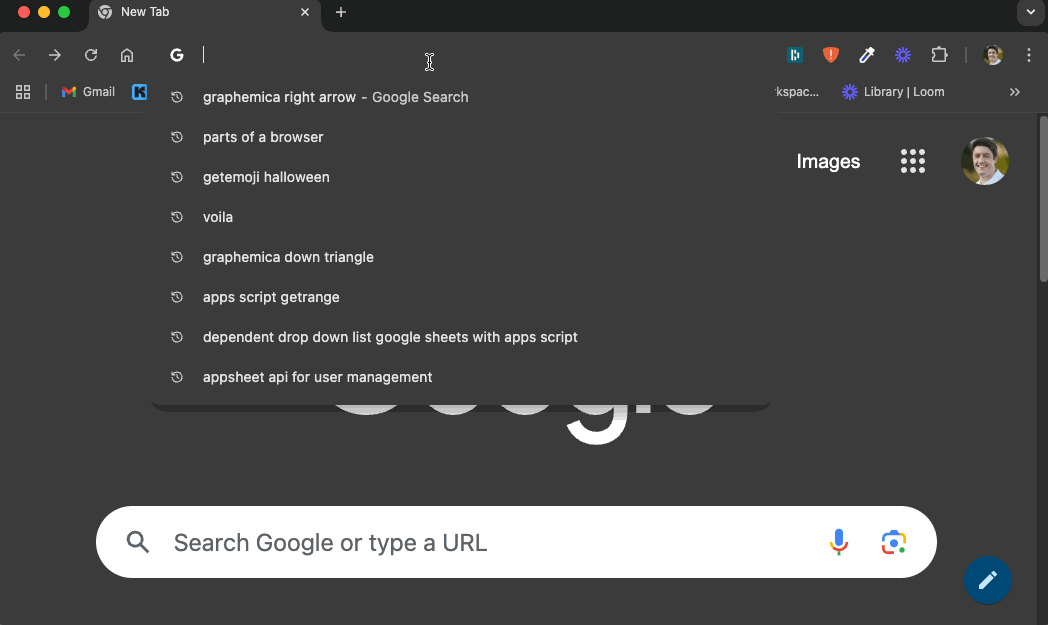Activate the color picker eyedropper extension

tap(867, 55)
